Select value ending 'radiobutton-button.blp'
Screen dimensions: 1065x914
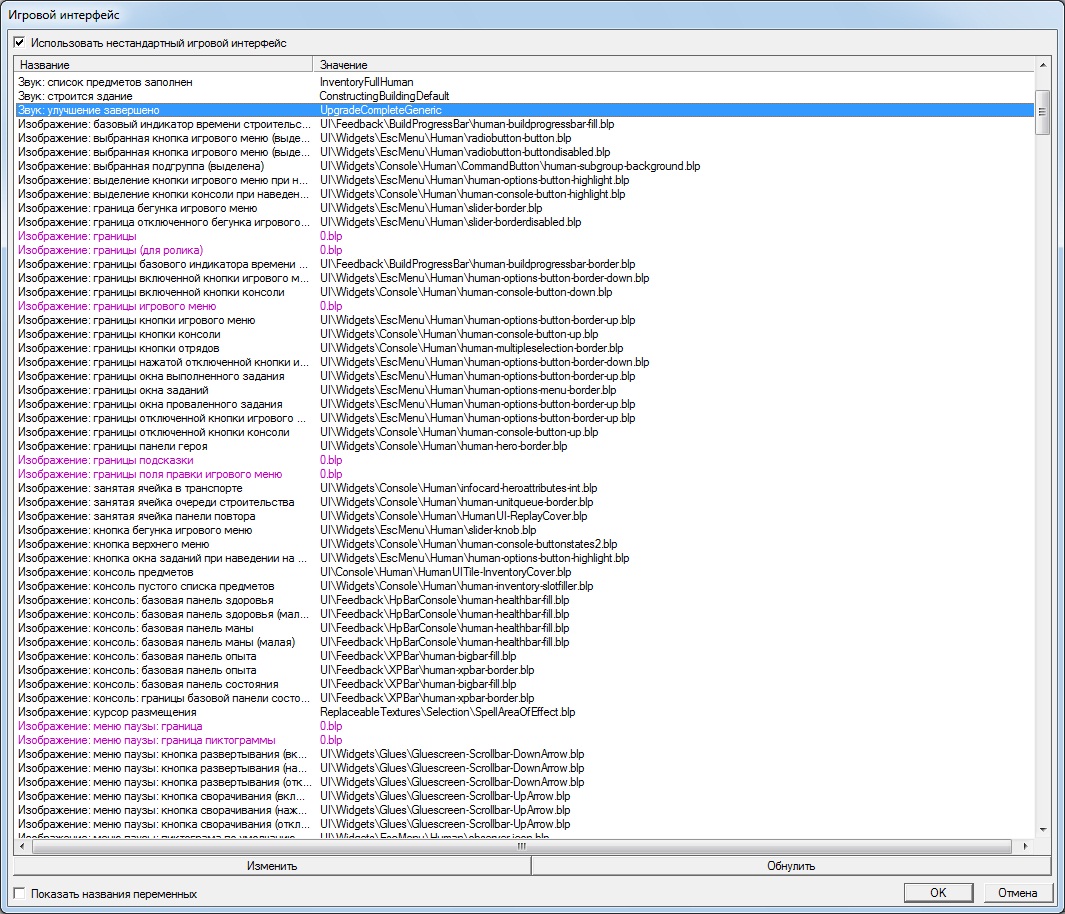tap(446, 138)
